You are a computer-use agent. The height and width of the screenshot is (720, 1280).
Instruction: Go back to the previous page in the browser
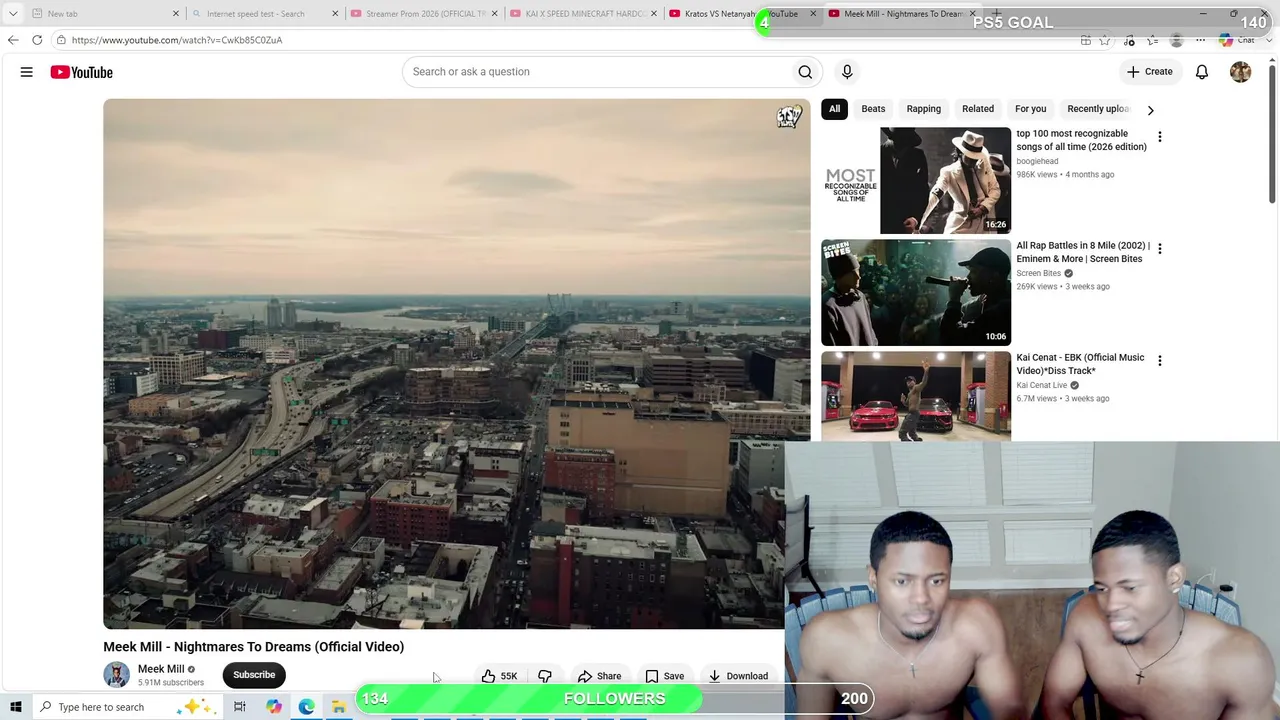tap(13, 40)
